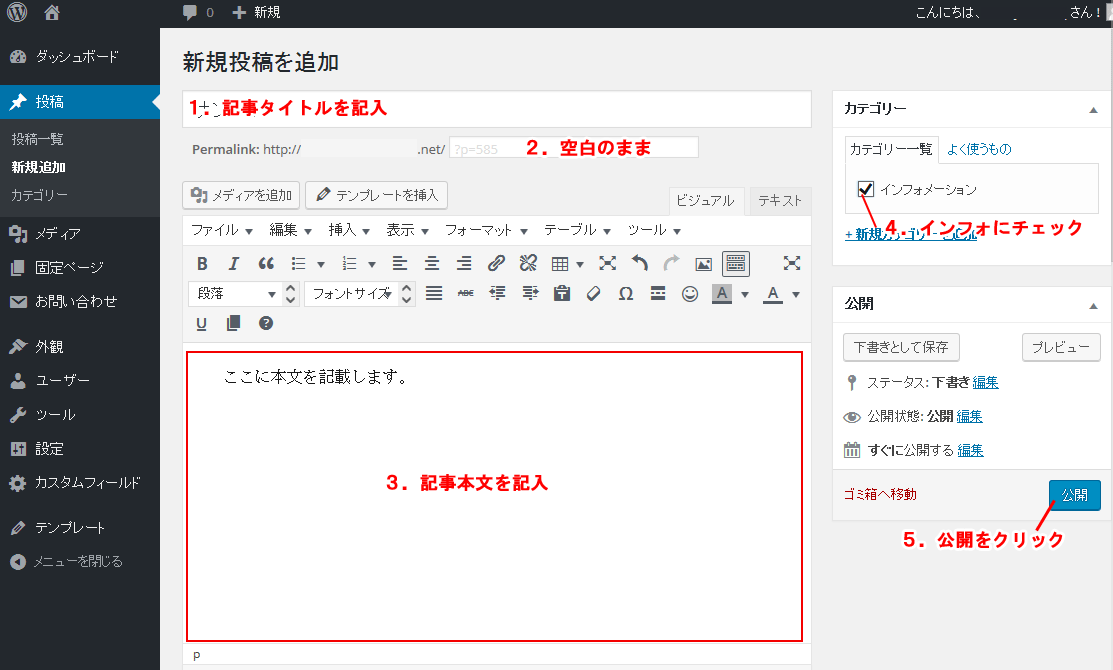
Task: Insert special character with omega icon
Action: coord(626,294)
